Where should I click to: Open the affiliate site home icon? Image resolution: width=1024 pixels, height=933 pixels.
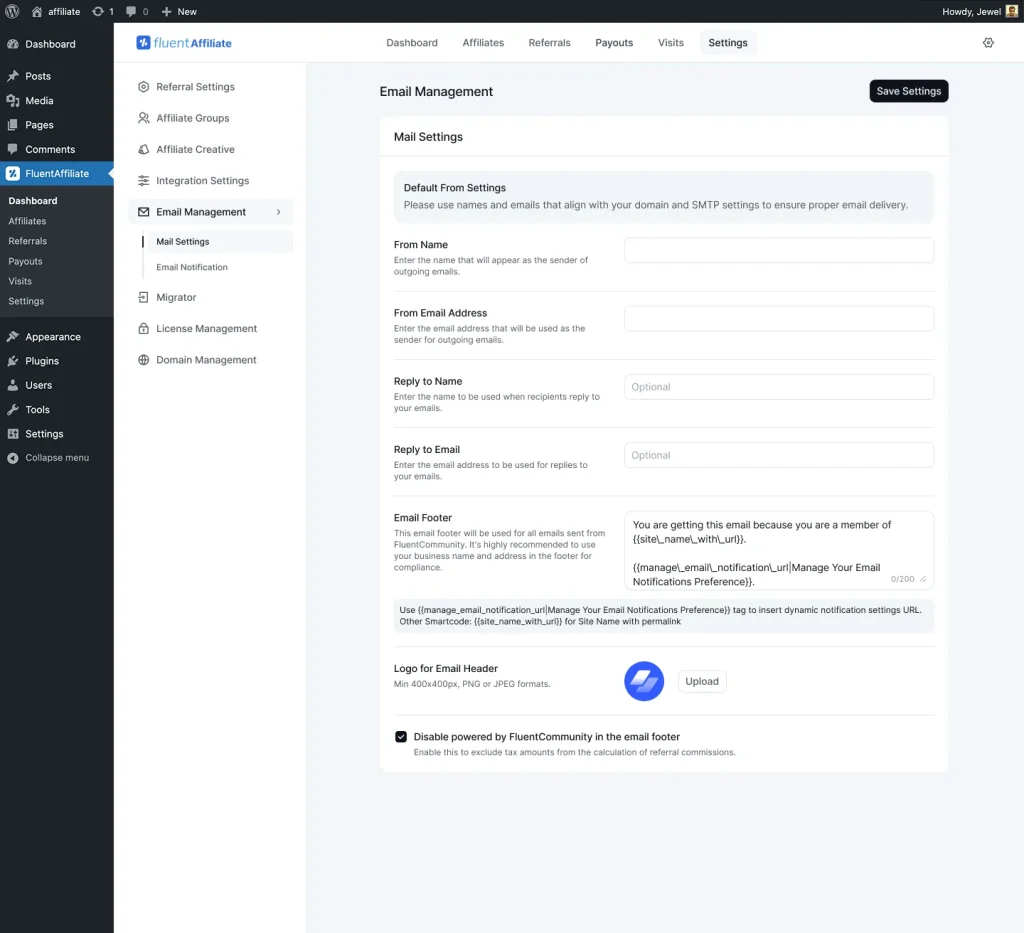37,11
